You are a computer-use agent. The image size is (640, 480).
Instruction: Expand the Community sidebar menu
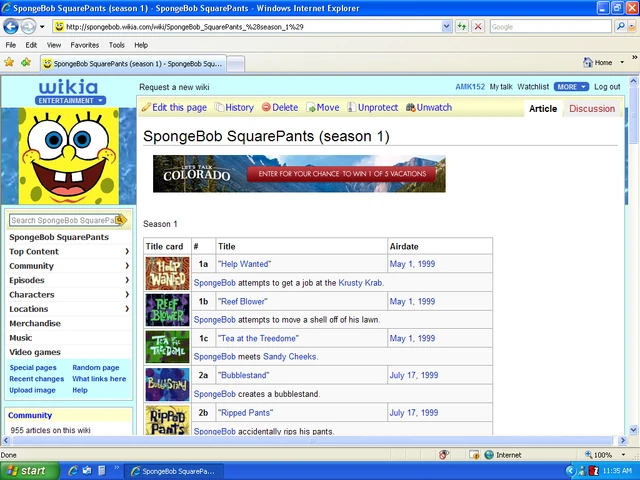tap(69, 266)
